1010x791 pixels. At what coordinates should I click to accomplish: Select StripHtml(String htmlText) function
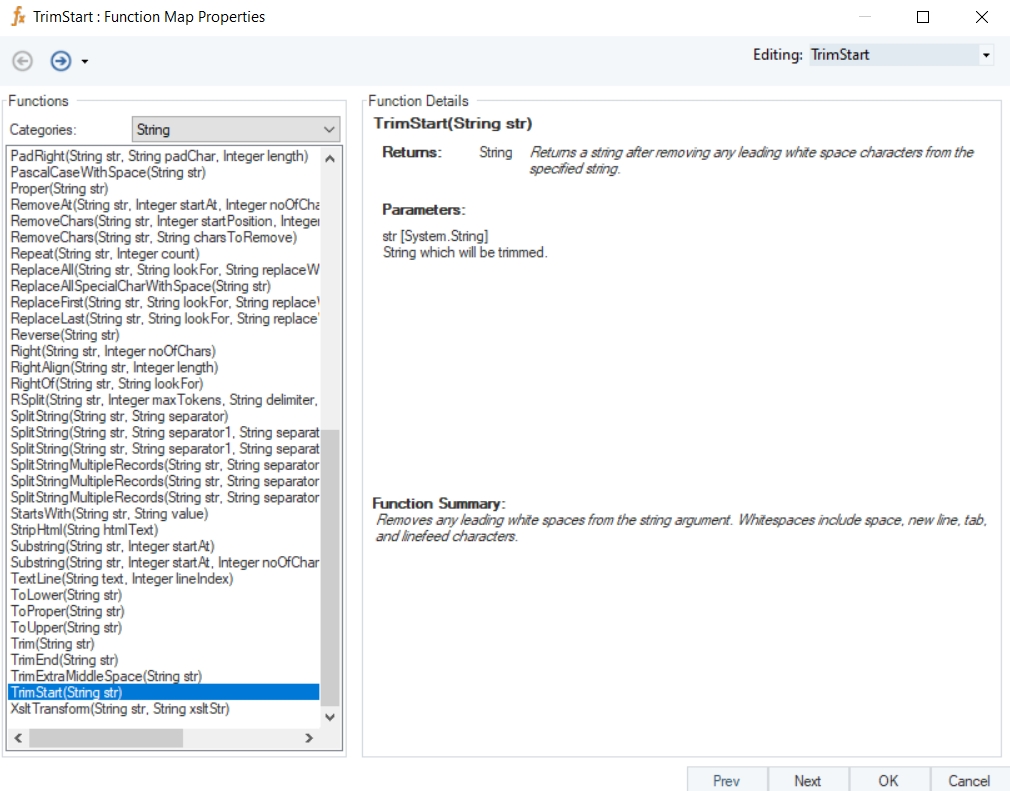(84, 530)
